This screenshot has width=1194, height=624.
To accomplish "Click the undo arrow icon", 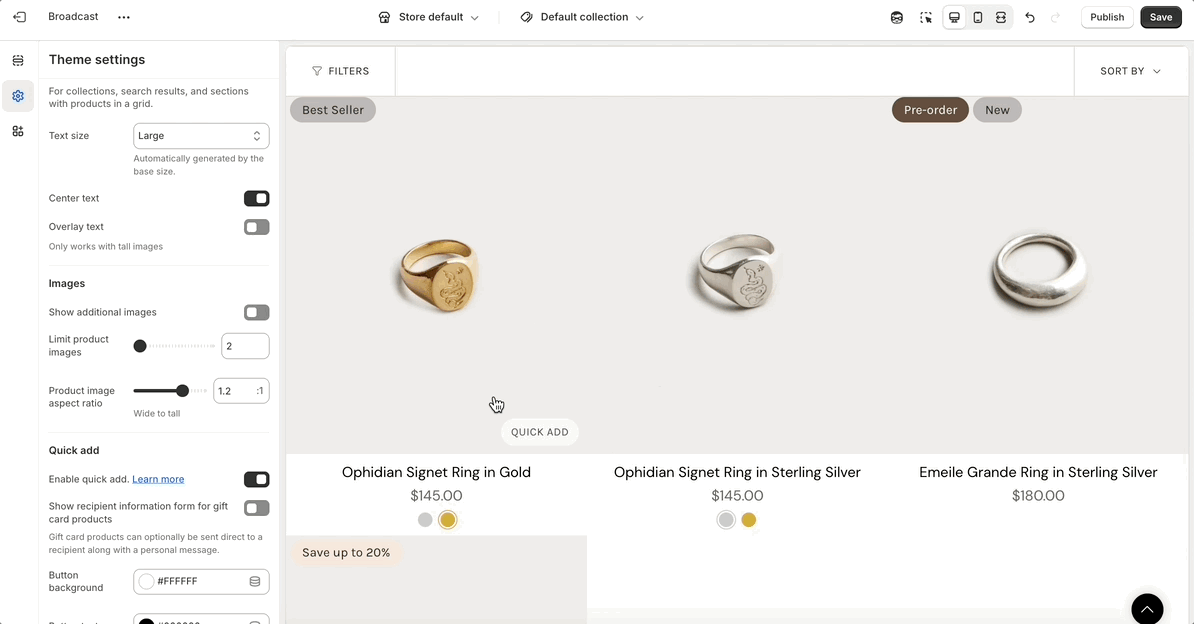I will click(1030, 17).
